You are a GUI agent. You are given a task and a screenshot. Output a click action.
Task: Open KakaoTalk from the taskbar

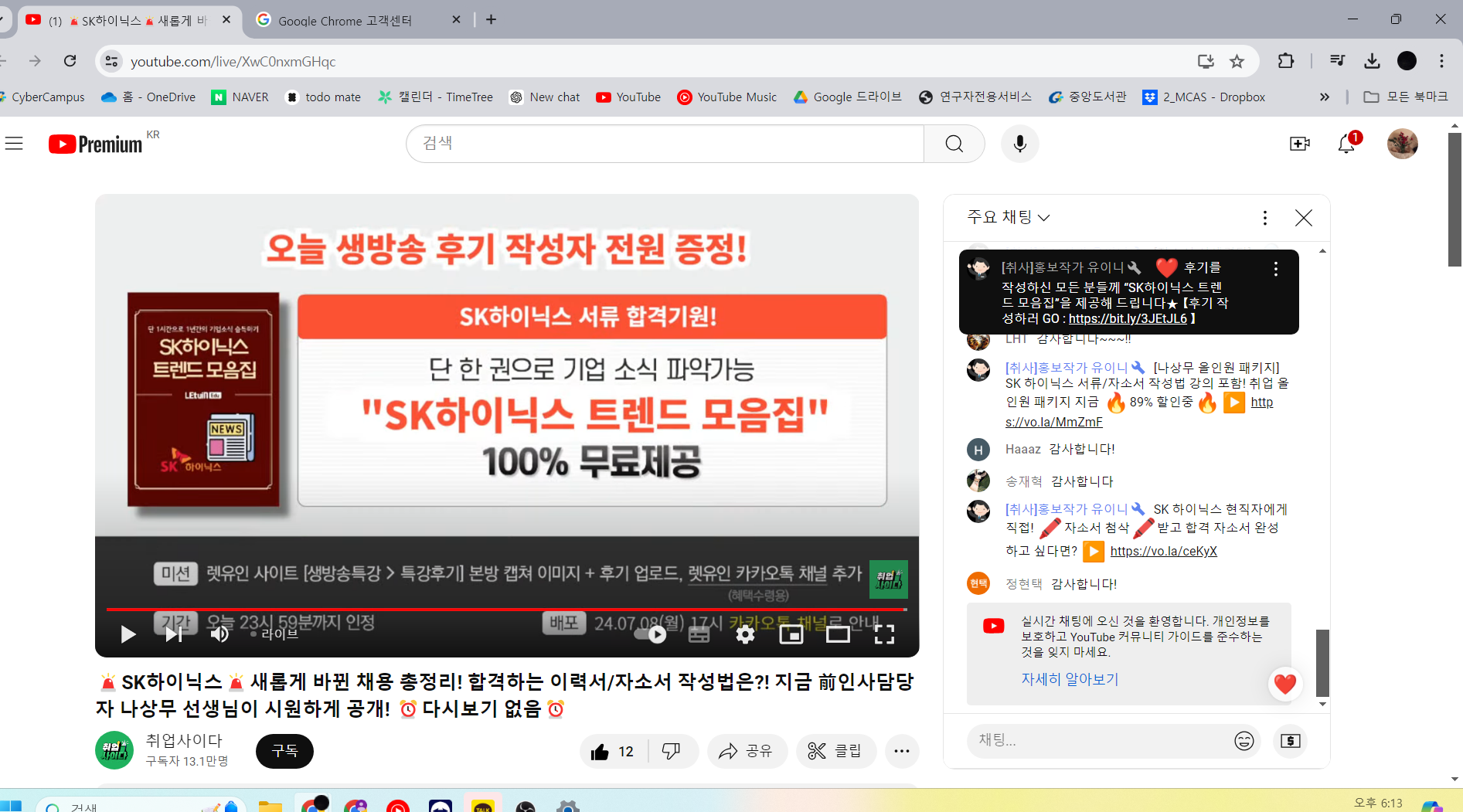pyautogui.click(x=482, y=805)
